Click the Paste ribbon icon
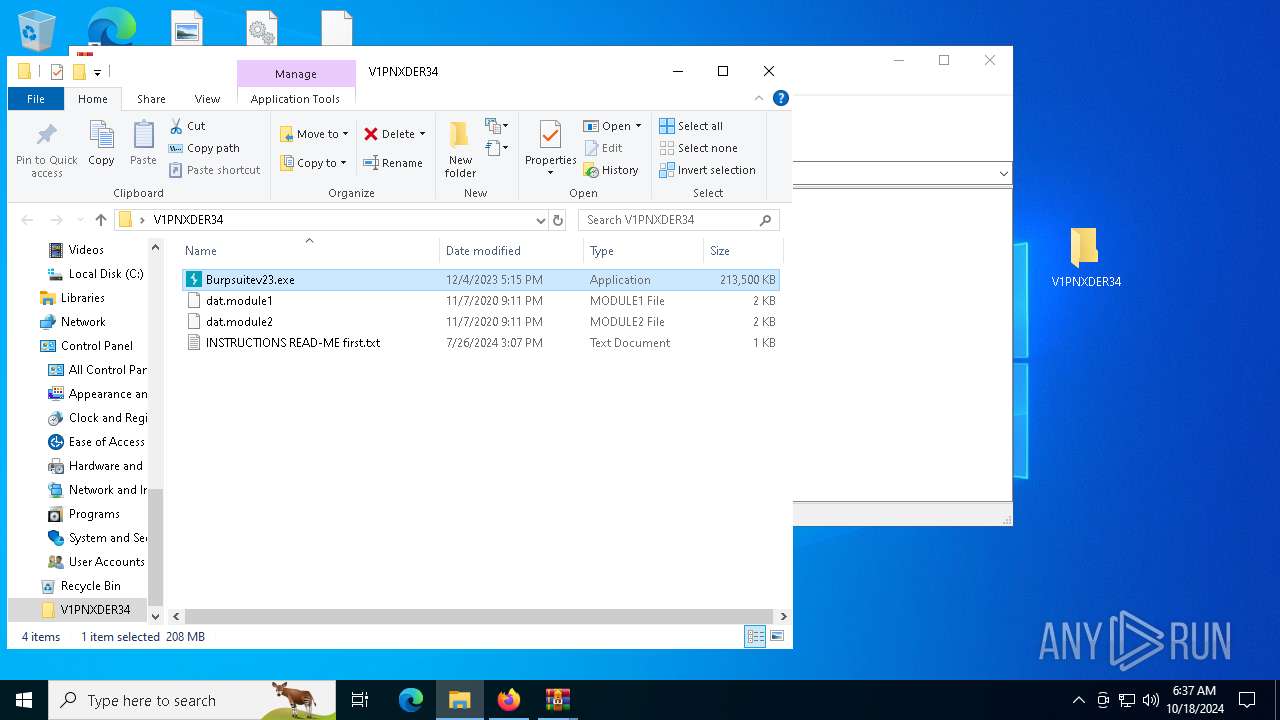 [x=143, y=143]
